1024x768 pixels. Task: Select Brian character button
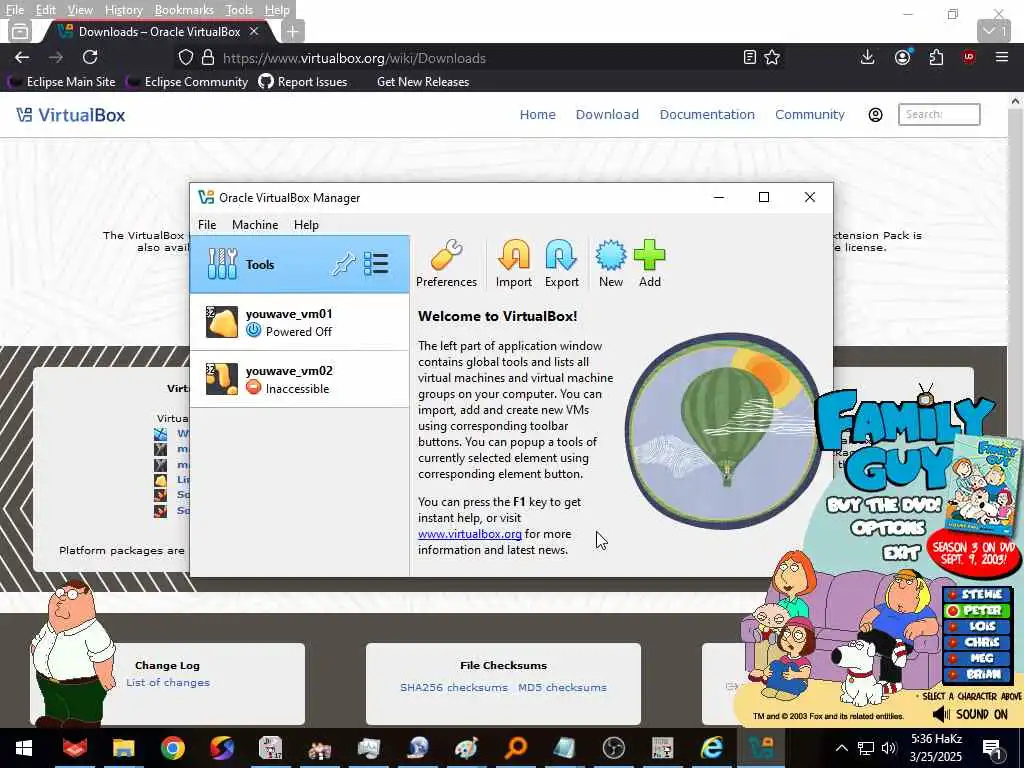pyautogui.click(x=976, y=675)
